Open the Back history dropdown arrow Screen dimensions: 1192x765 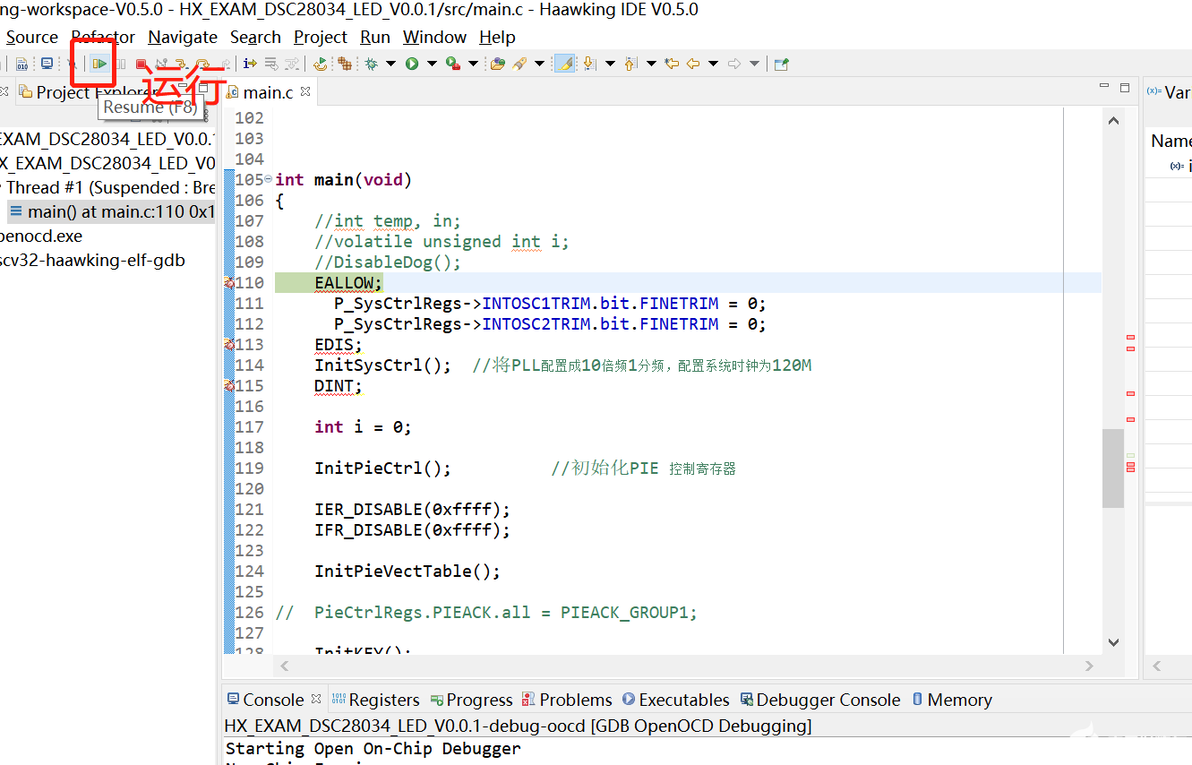click(713, 64)
